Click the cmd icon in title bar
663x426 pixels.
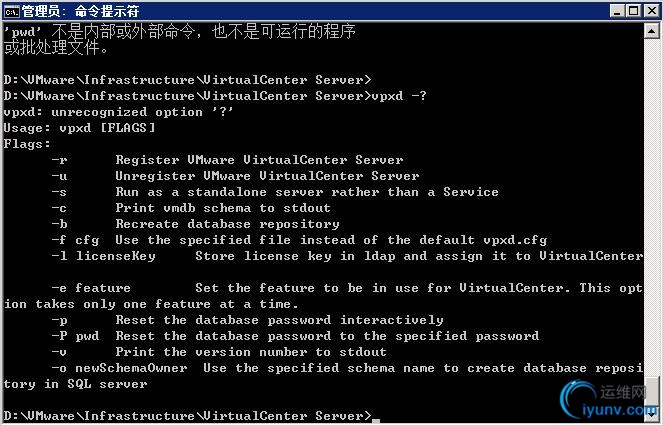pyautogui.click(x=11, y=11)
